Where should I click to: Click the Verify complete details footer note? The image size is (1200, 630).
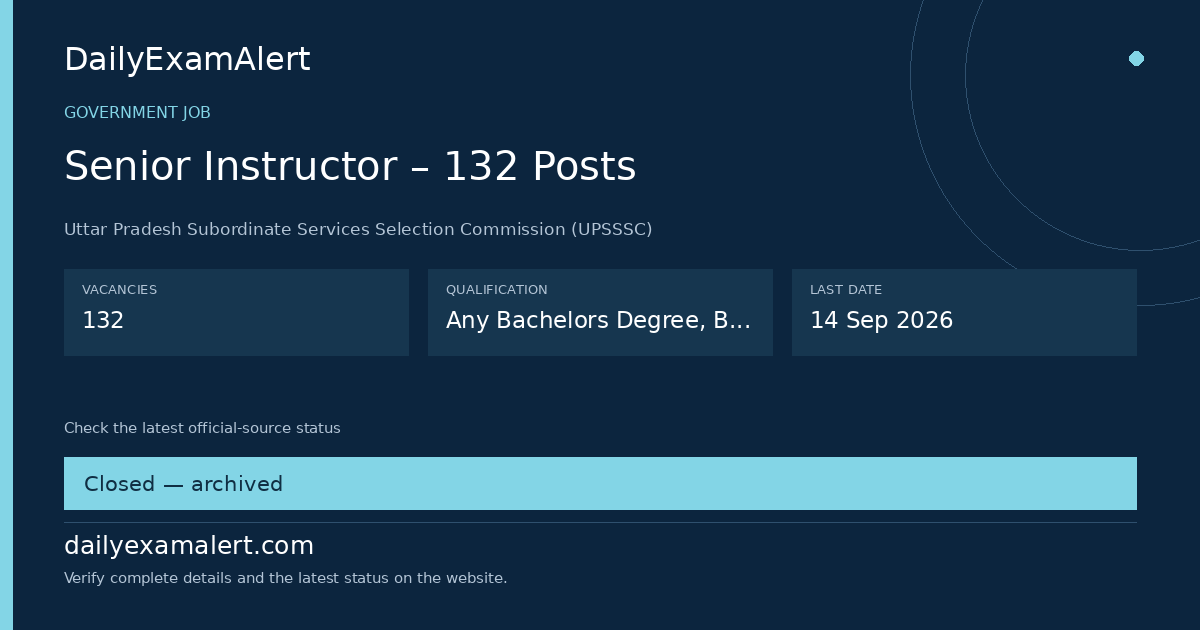(286, 578)
